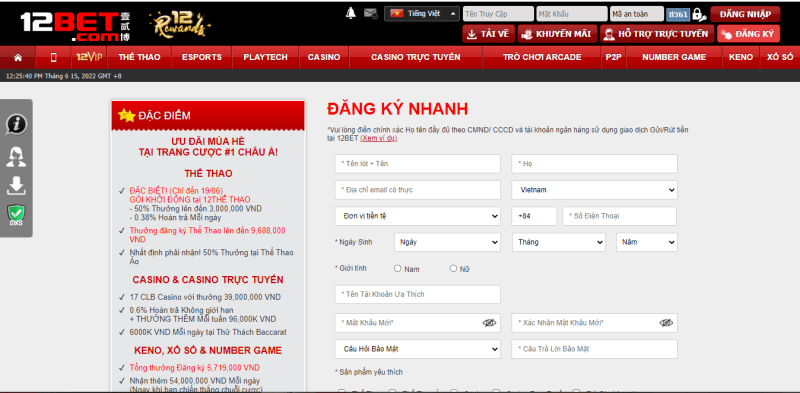The width and height of the screenshot is (800, 393).
Task: Click the Tên Tài Khoản Ưa Thích field
Action: pyautogui.click(x=418, y=294)
